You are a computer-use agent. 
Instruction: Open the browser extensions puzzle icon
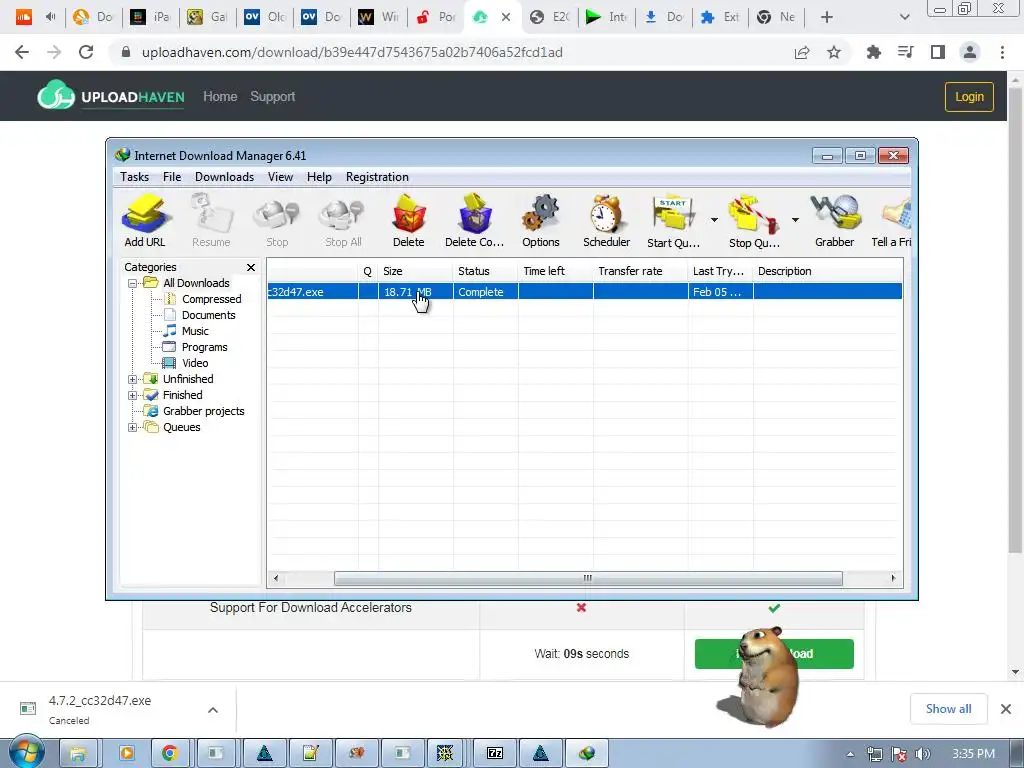(873, 52)
